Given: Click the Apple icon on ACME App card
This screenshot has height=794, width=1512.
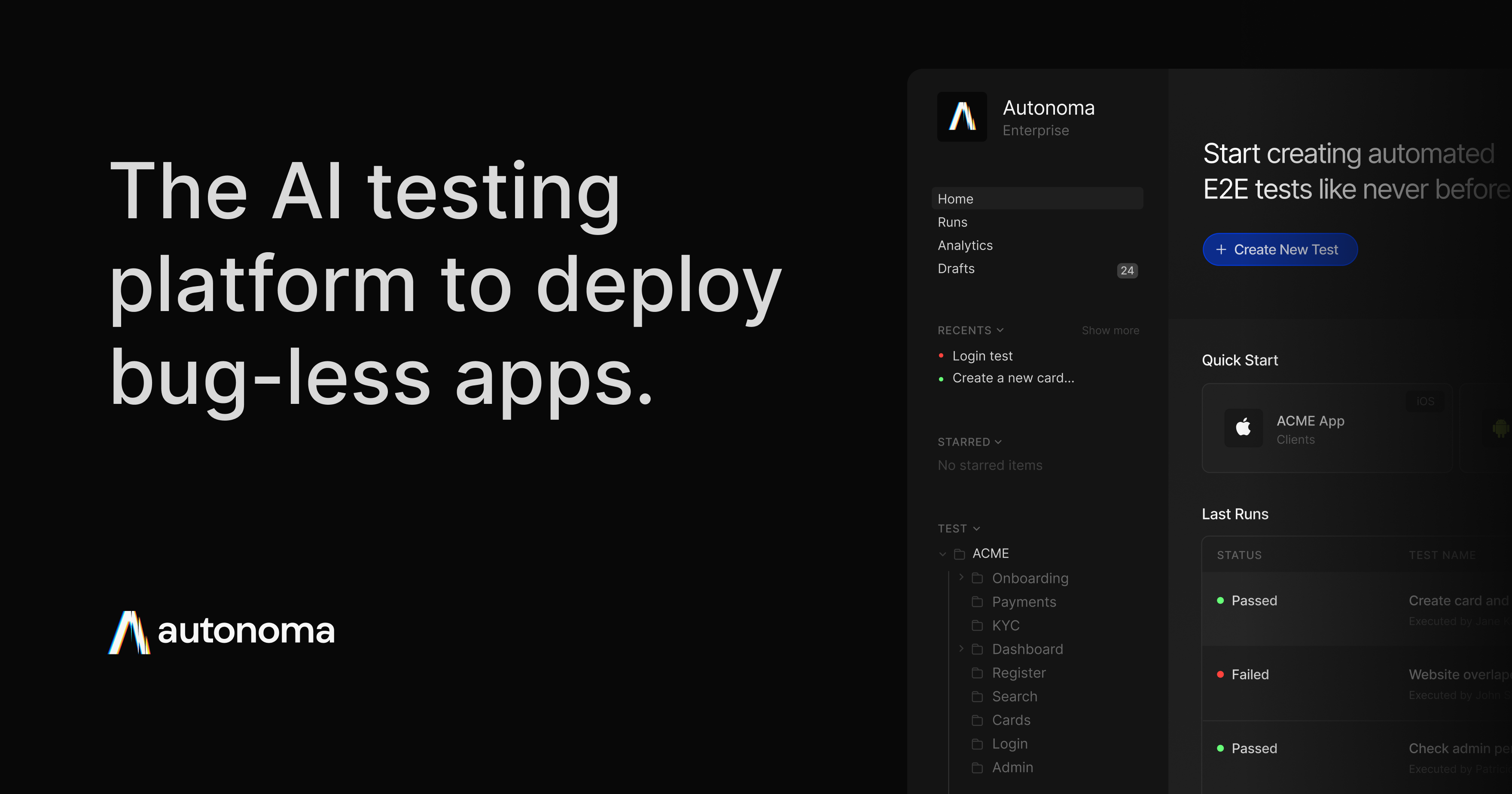Looking at the screenshot, I should coord(1243,428).
